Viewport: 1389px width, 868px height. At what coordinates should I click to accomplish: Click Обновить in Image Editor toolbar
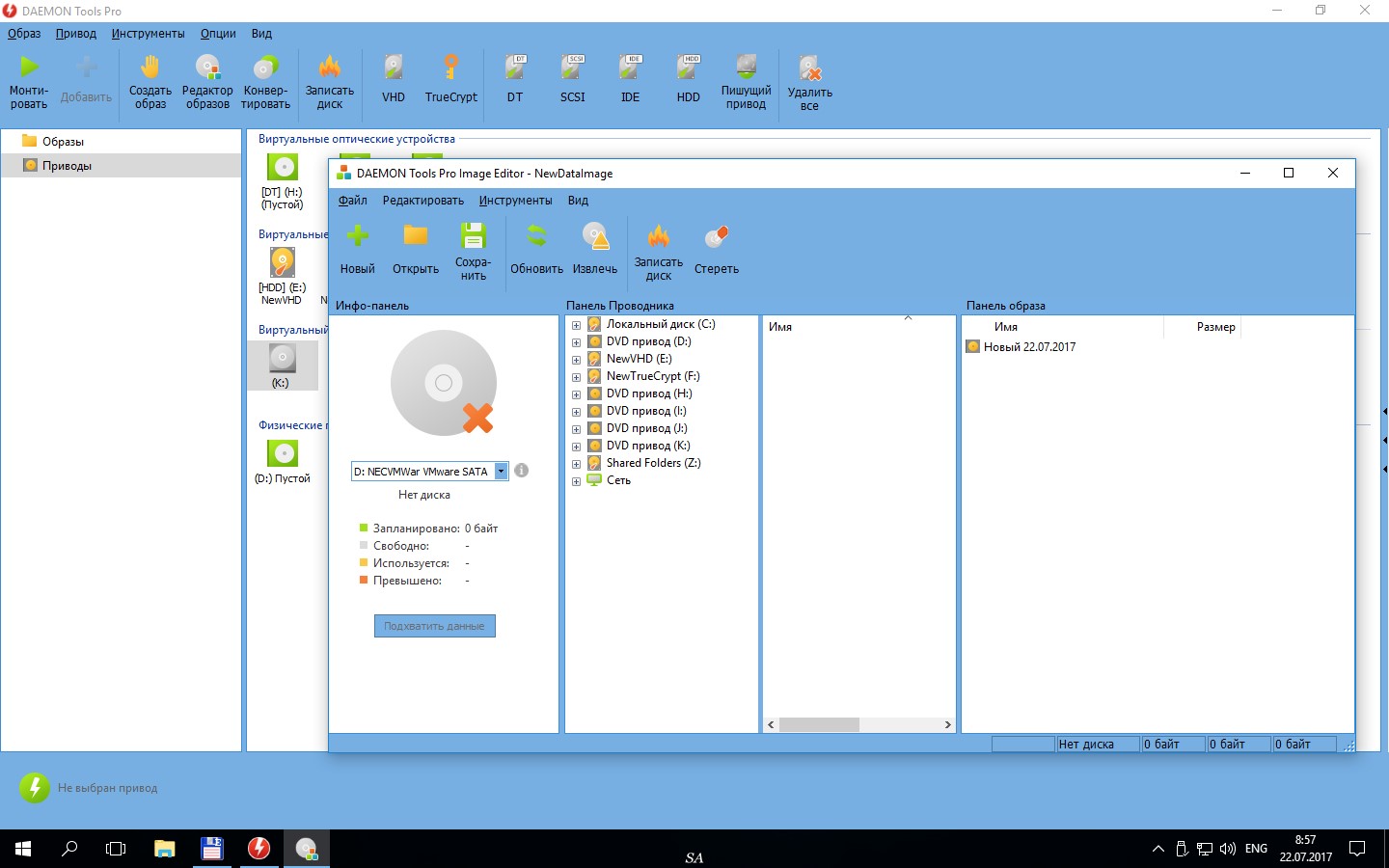(x=536, y=250)
